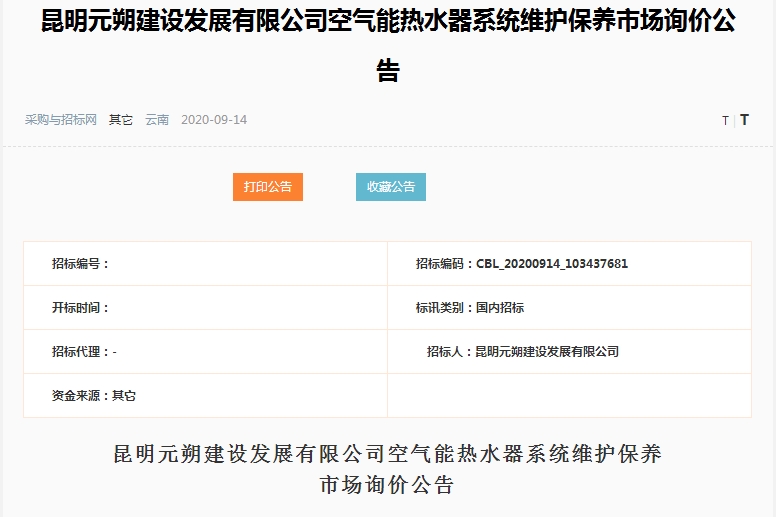Click the small T to decrease font size
Screen dimensions: 776x517
coord(725,121)
